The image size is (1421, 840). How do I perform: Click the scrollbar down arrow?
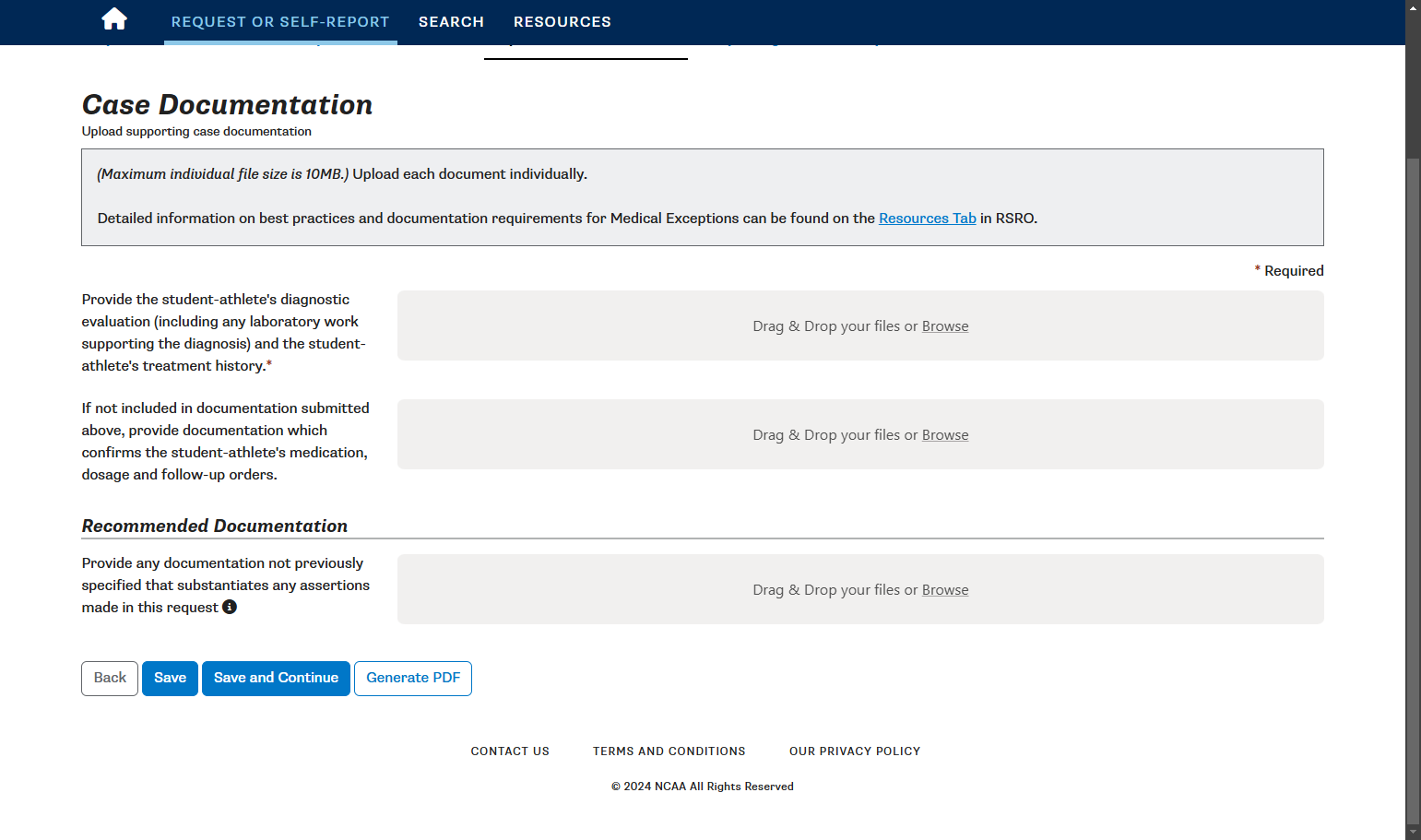(1413, 832)
